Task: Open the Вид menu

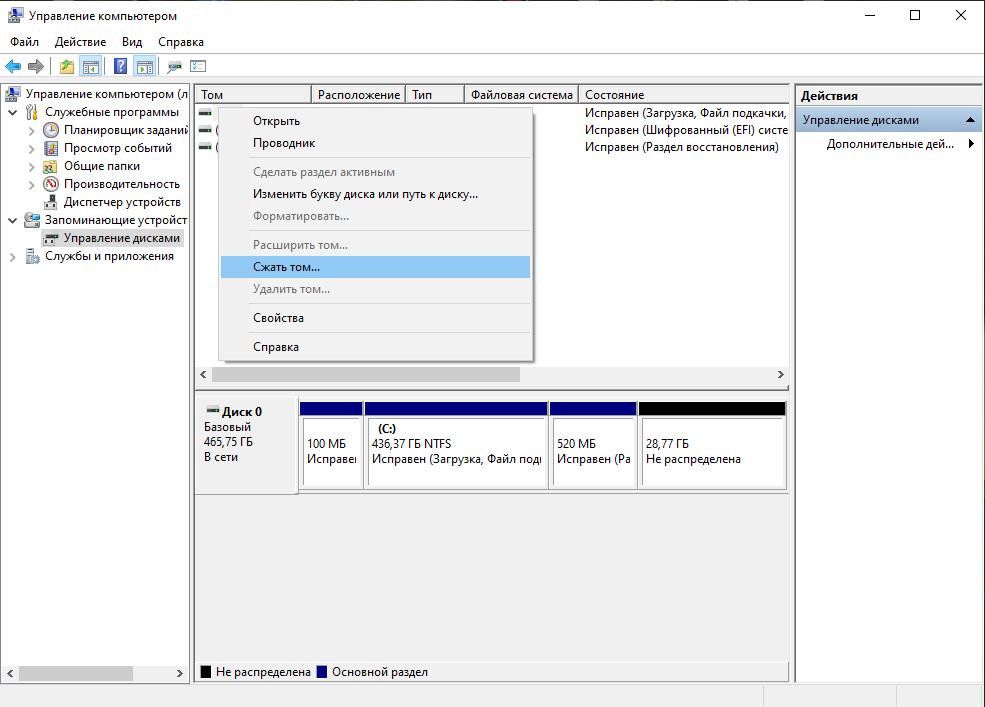Action: point(132,42)
